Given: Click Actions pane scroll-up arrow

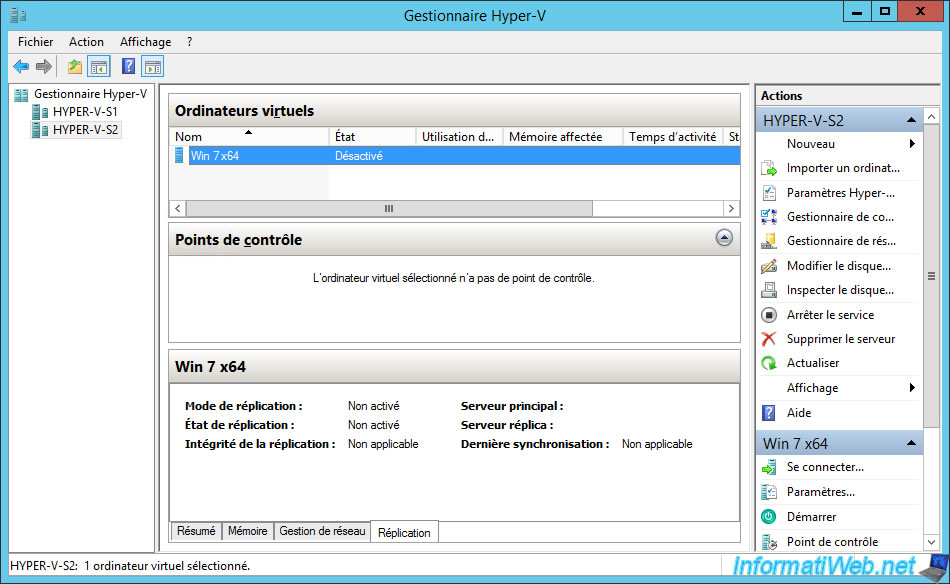Looking at the screenshot, I should pos(931,116).
